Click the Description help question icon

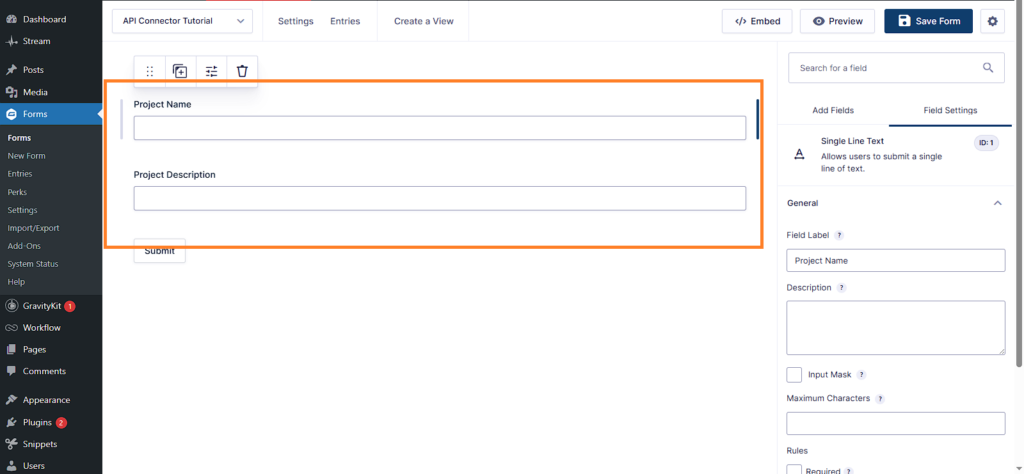pyautogui.click(x=842, y=288)
